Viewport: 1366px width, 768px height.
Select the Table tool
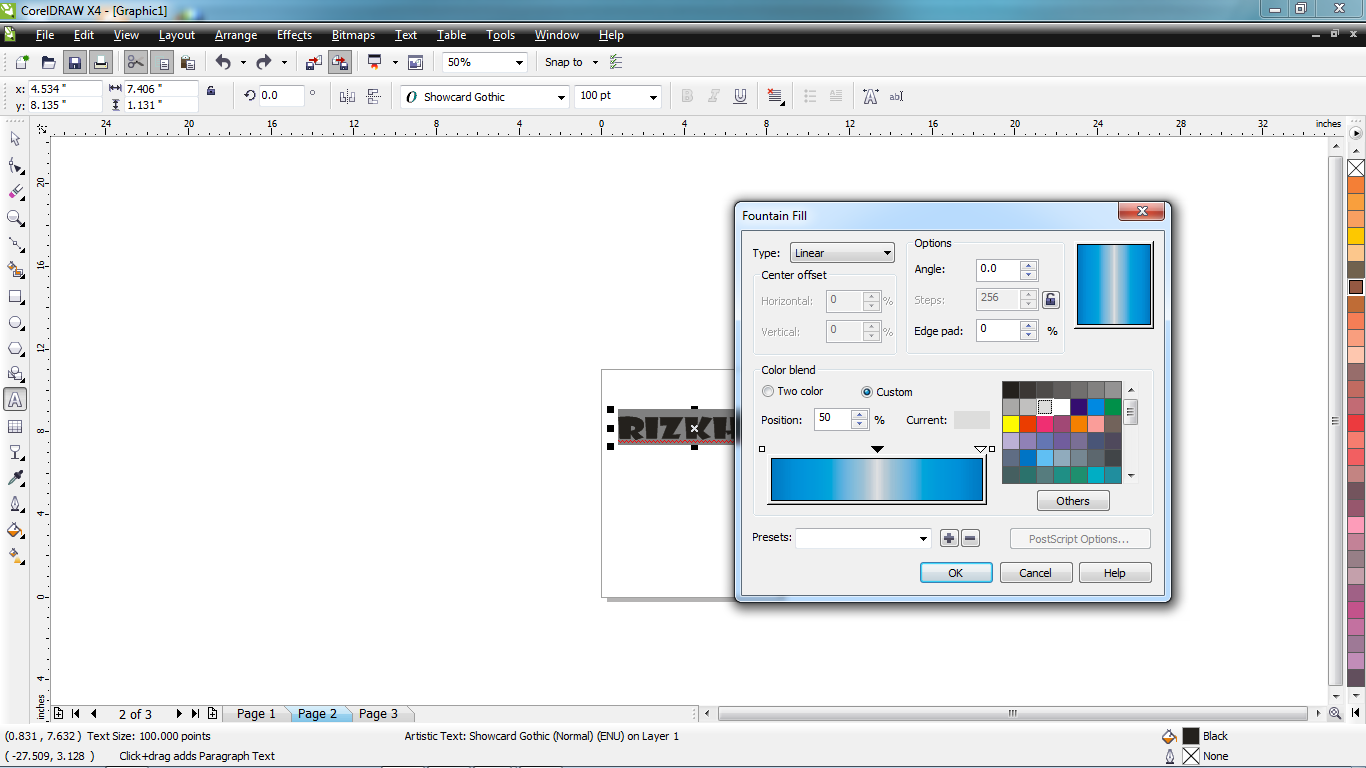click(x=15, y=427)
